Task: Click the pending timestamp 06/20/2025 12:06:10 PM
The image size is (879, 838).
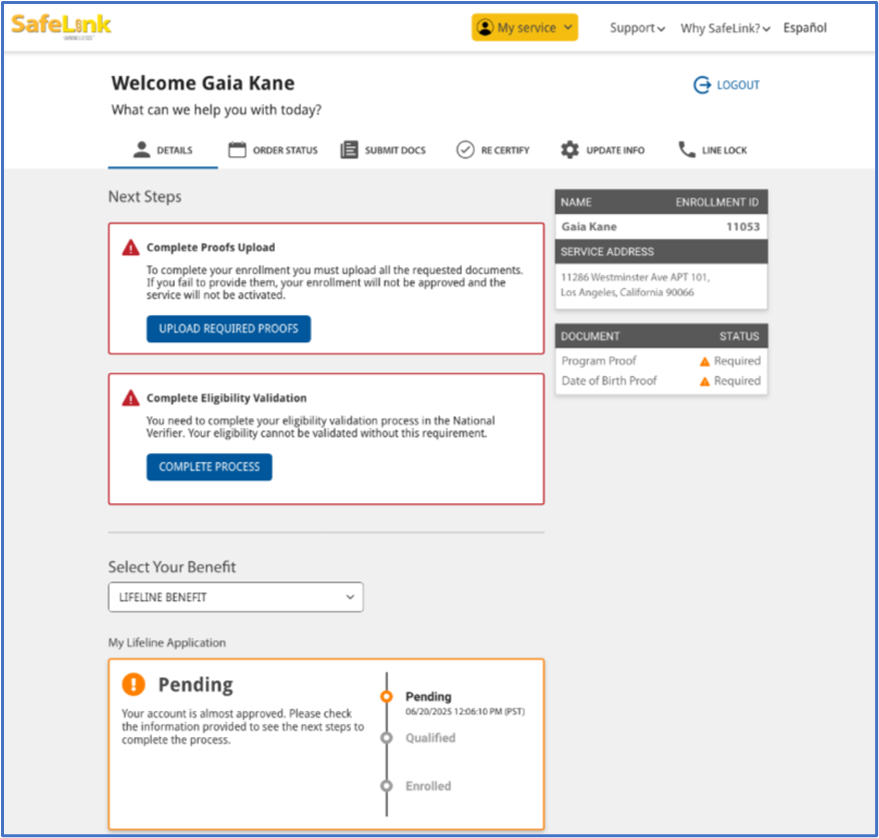Action: click(x=465, y=711)
